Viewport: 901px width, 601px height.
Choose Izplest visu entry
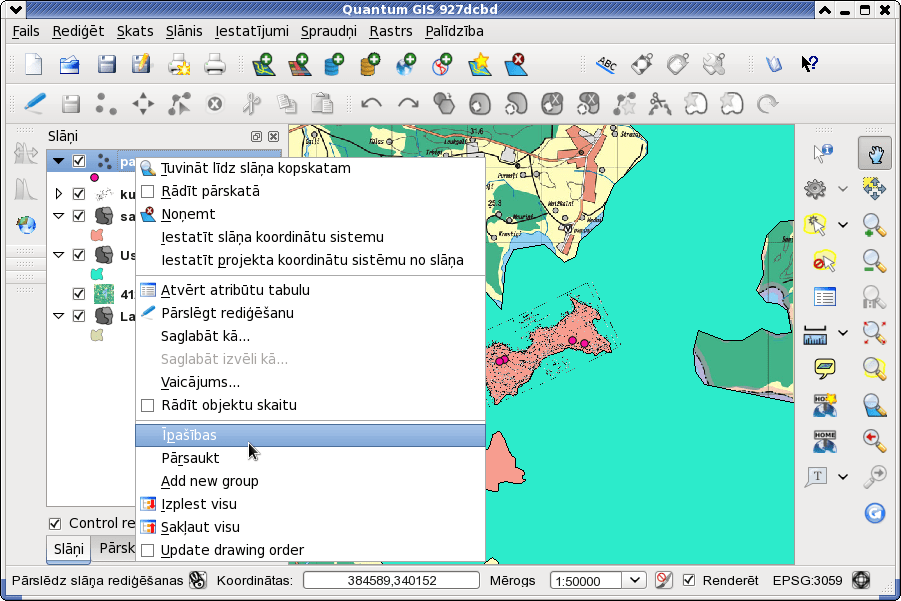tap(310, 504)
